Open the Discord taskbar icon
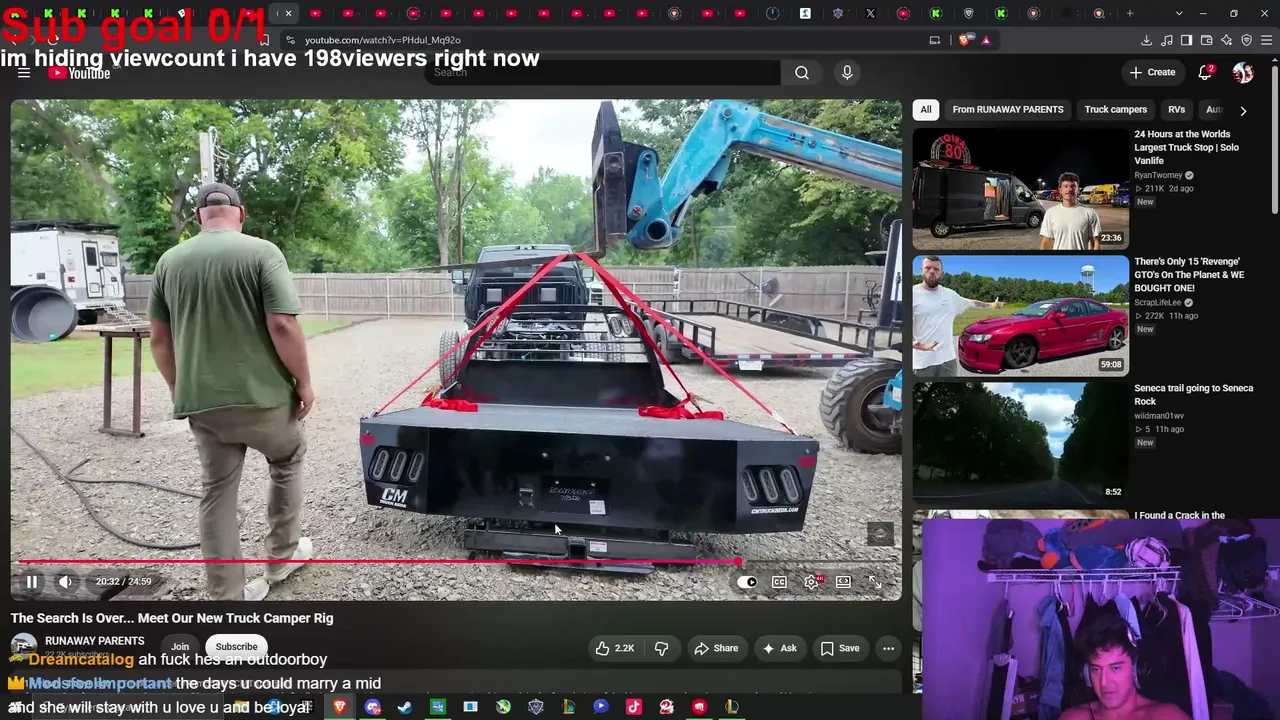The width and height of the screenshot is (1280, 720). click(x=373, y=707)
